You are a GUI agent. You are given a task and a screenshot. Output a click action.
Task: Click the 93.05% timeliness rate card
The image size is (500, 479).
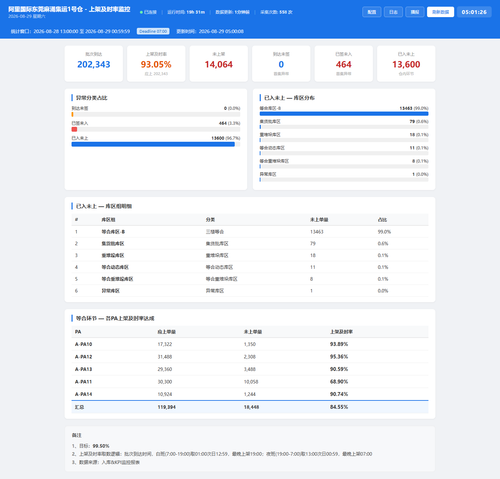tap(156, 64)
